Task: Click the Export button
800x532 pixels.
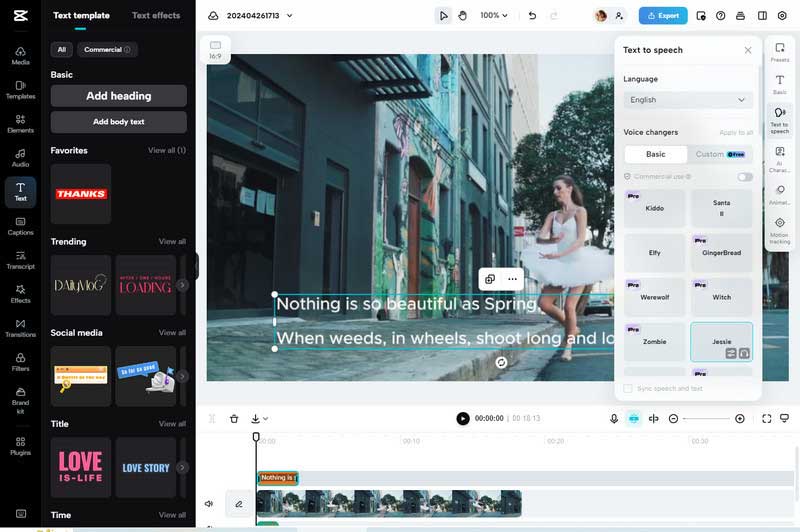Action: click(663, 16)
